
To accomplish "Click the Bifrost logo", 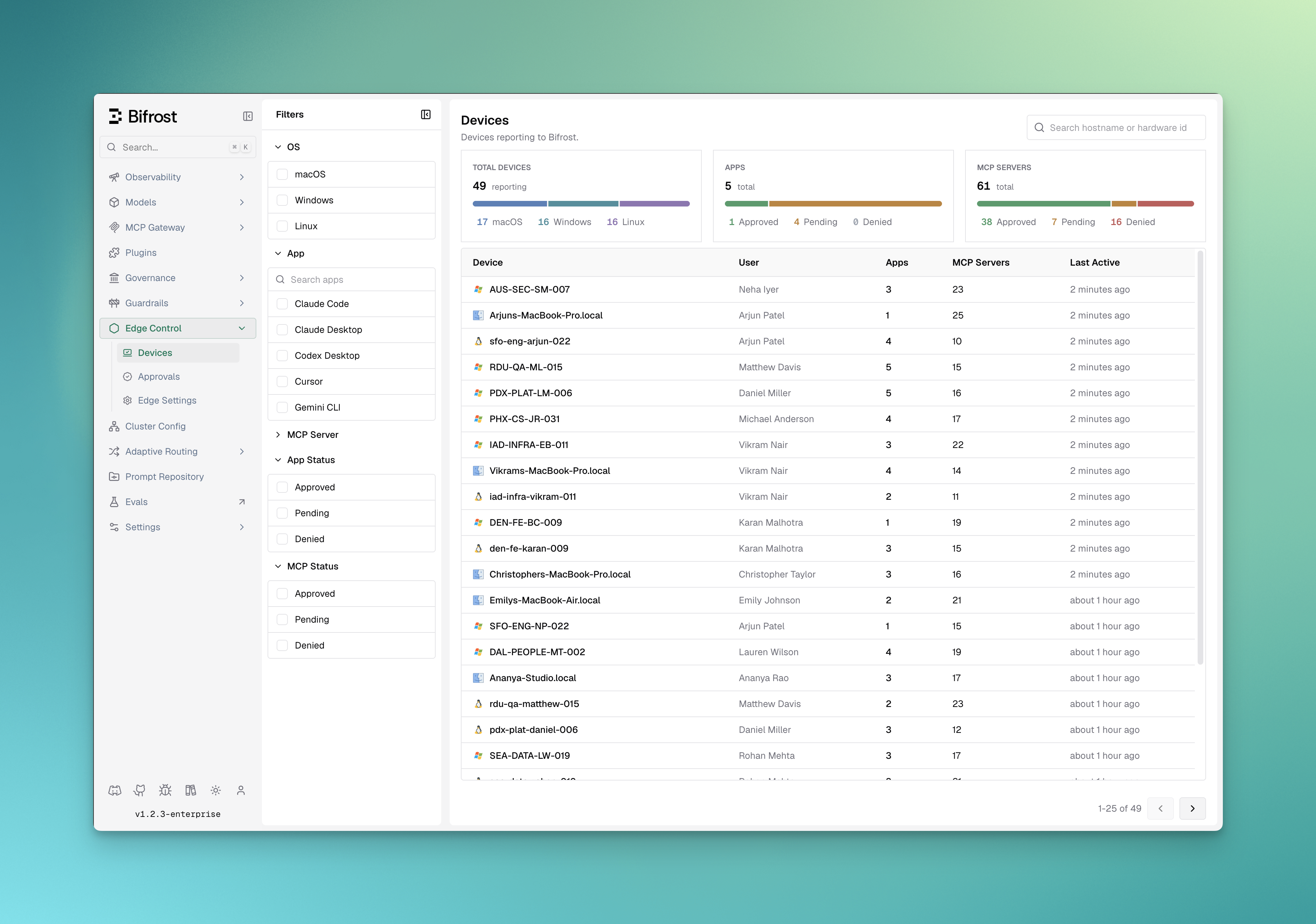I will [143, 116].
